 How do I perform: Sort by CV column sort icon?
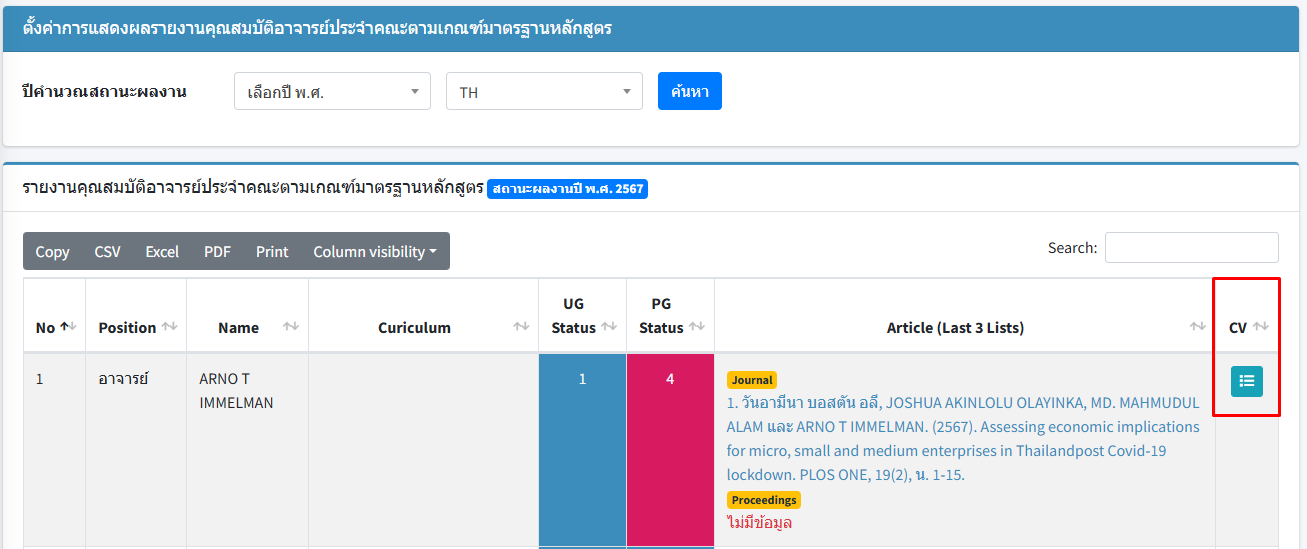[x=1260, y=327]
